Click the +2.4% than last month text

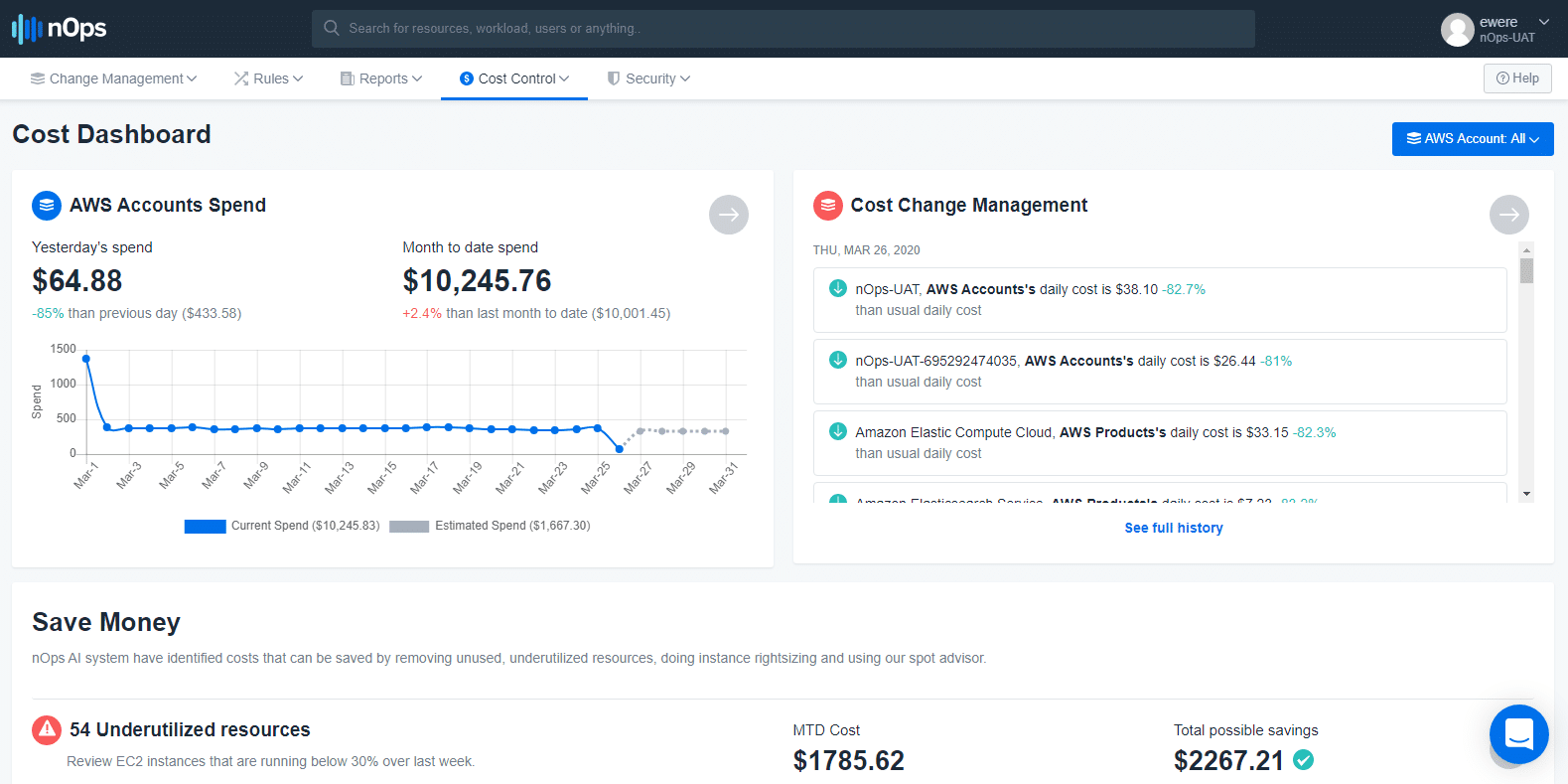(x=536, y=313)
